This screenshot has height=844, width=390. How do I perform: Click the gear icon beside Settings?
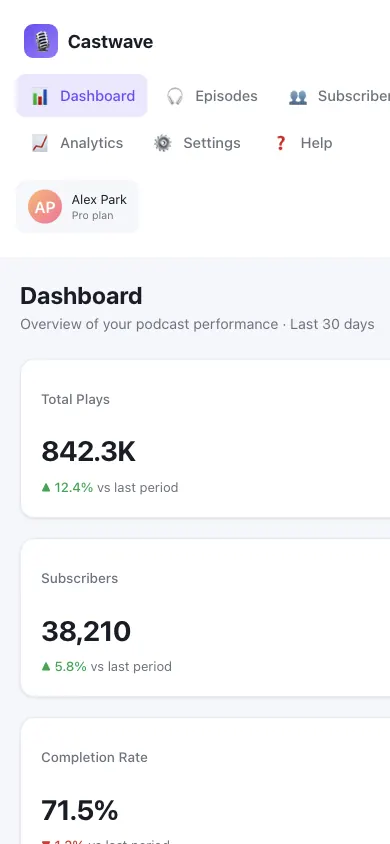162,143
